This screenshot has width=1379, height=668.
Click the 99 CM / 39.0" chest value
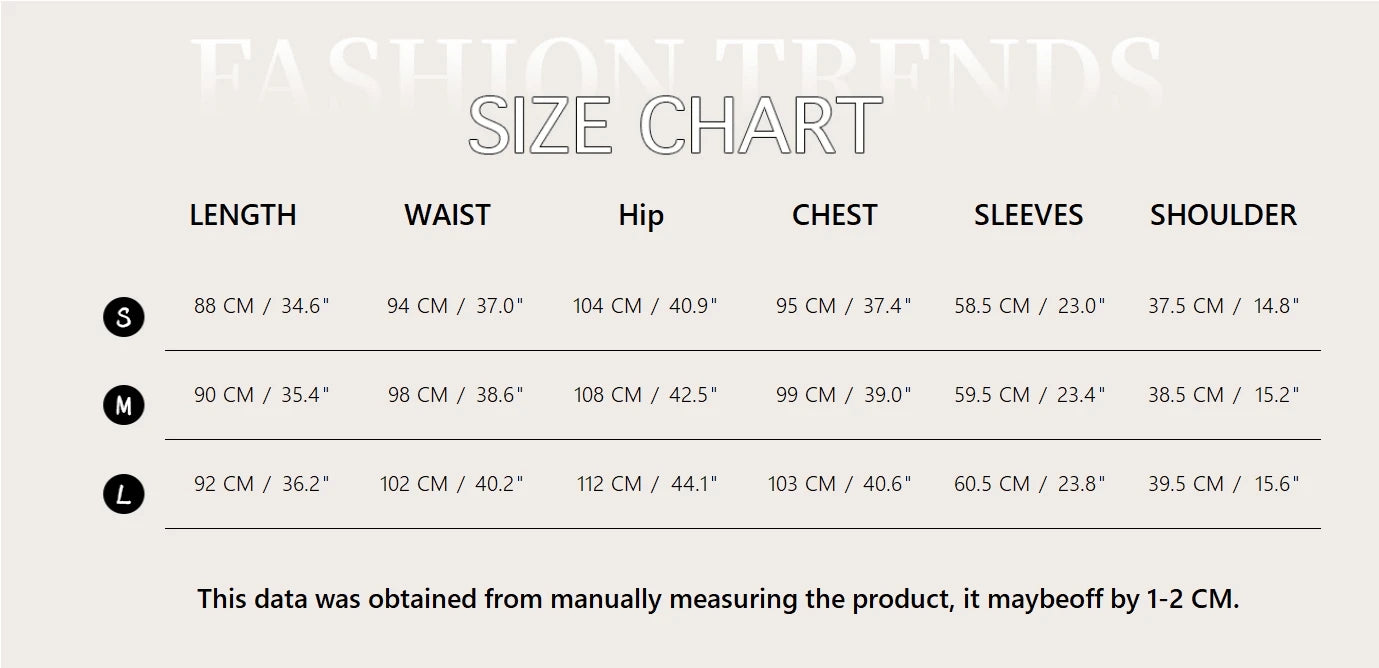[843, 395]
